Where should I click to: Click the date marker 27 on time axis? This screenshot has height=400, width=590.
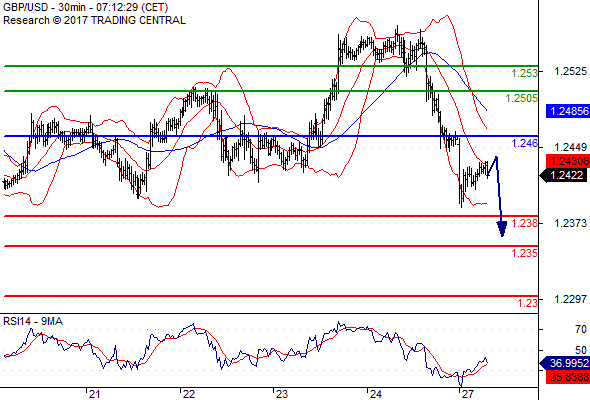coord(468,394)
